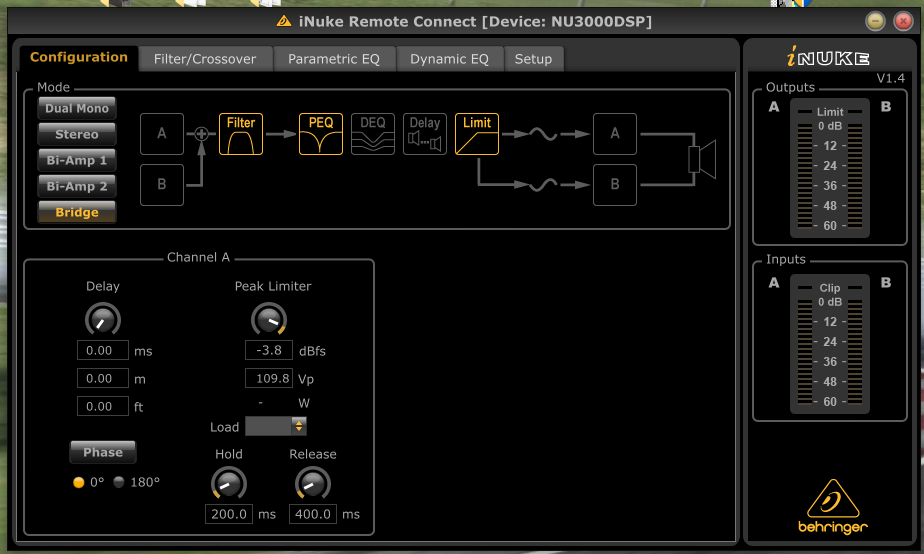Click output amplifier B box

(x=615, y=185)
